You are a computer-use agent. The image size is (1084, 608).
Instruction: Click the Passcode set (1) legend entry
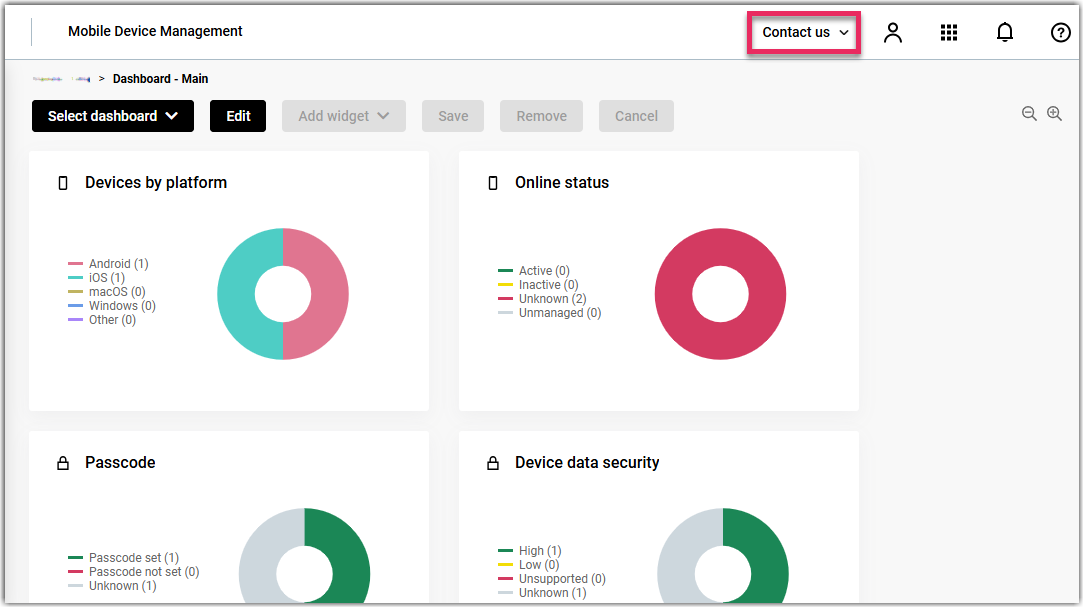pos(124,558)
